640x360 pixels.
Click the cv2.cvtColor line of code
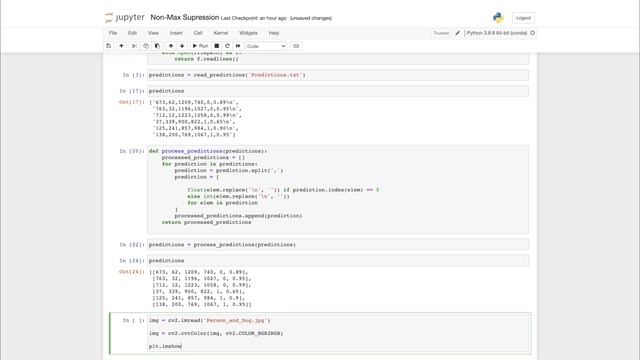pos(216,333)
